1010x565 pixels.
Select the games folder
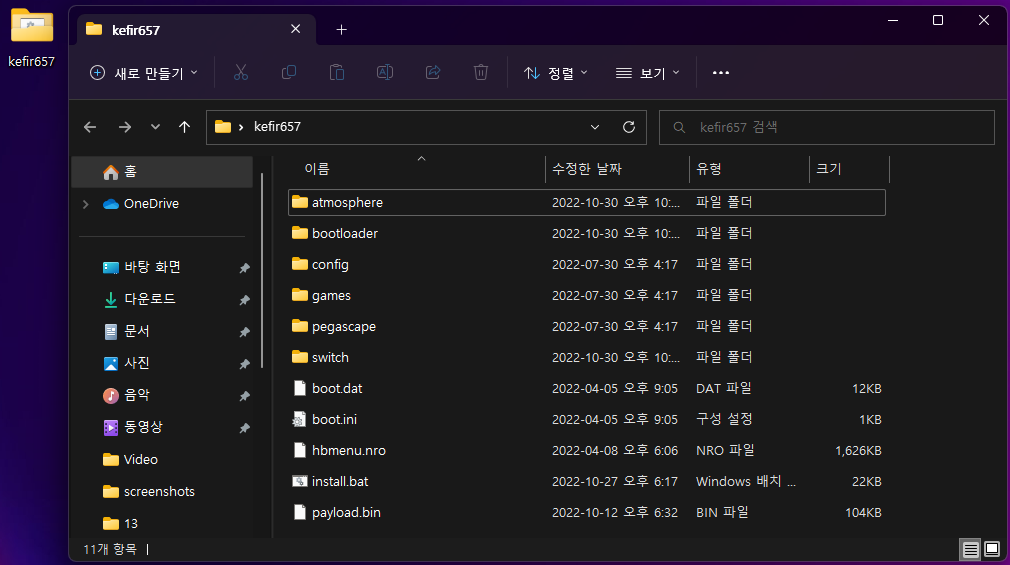pos(587,295)
